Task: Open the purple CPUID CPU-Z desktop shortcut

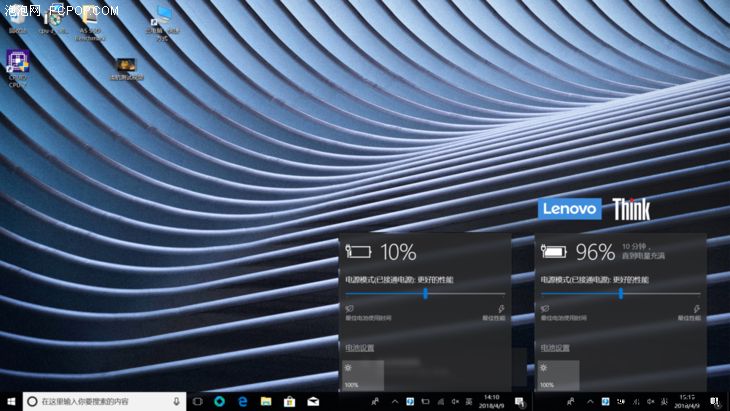Action: click(x=18, y=68)
